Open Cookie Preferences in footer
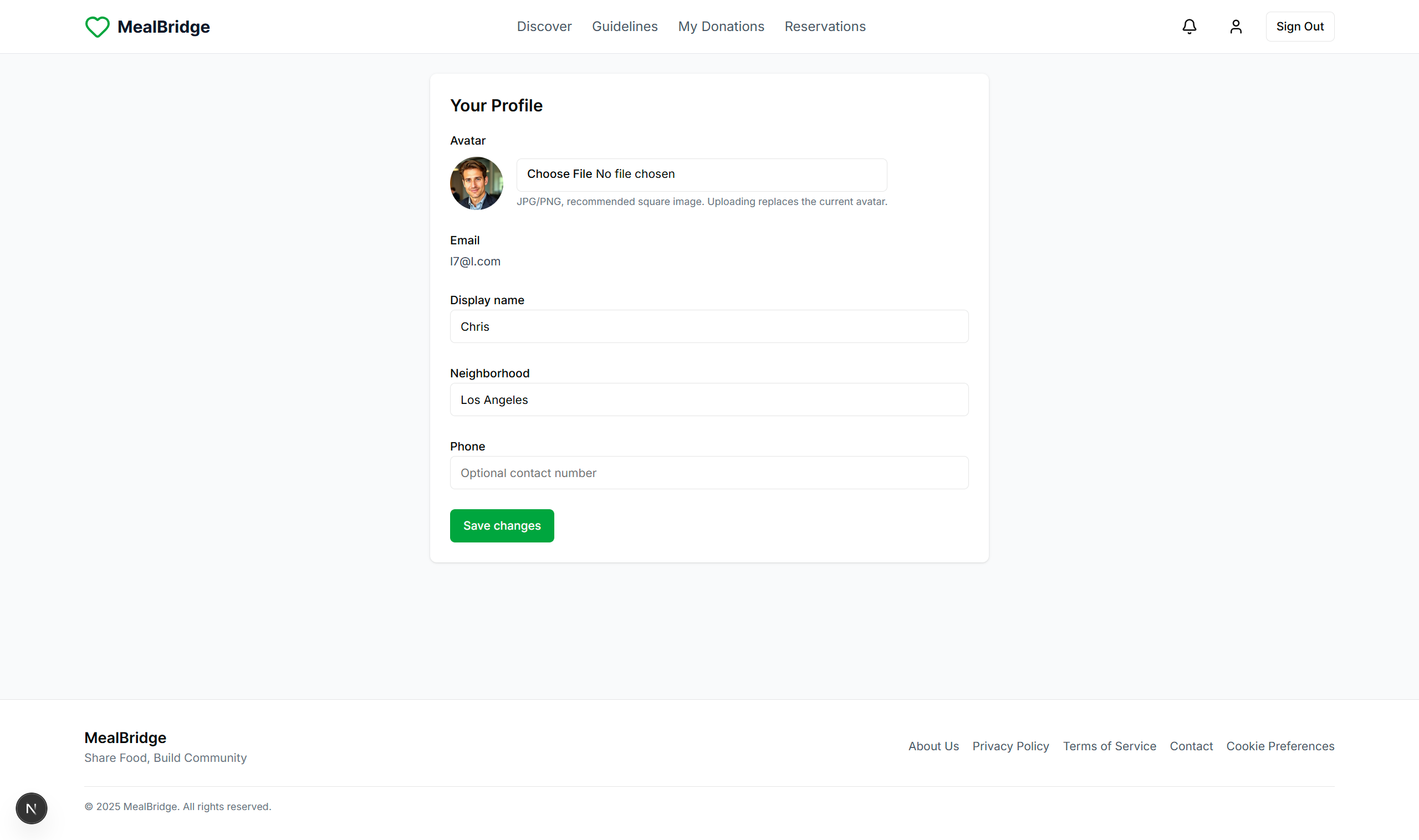This screenshot has width=1419, height=840. click(1280, 746)
